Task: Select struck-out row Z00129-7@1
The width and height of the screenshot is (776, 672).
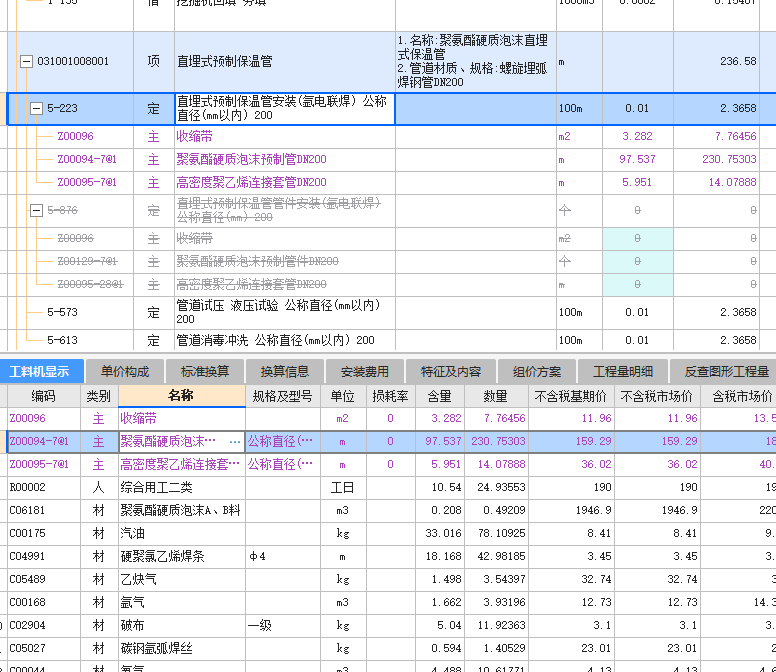Action: (391, 261)
